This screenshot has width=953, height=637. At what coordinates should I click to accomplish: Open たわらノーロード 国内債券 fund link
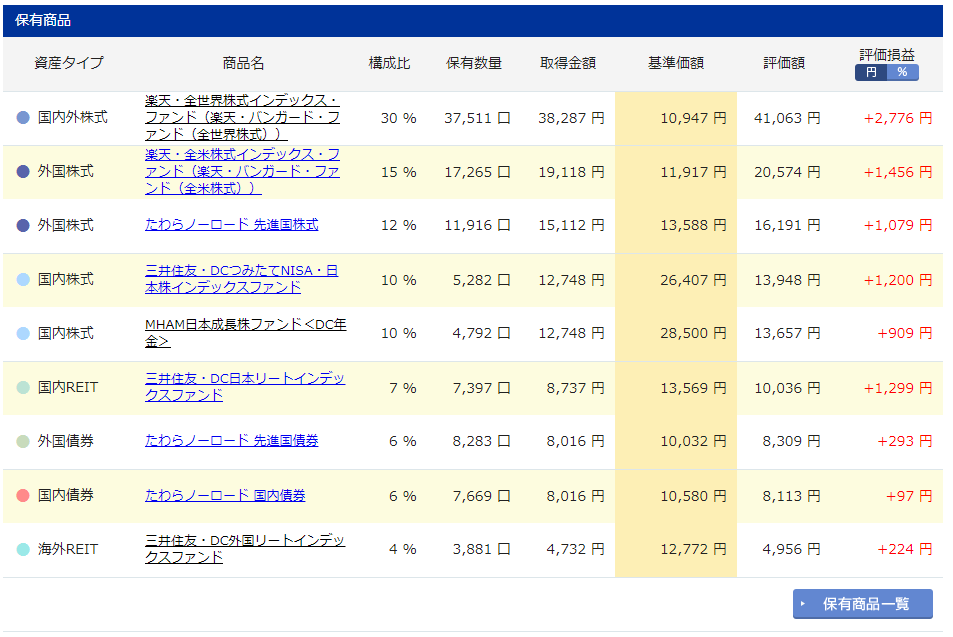(225, 495)
